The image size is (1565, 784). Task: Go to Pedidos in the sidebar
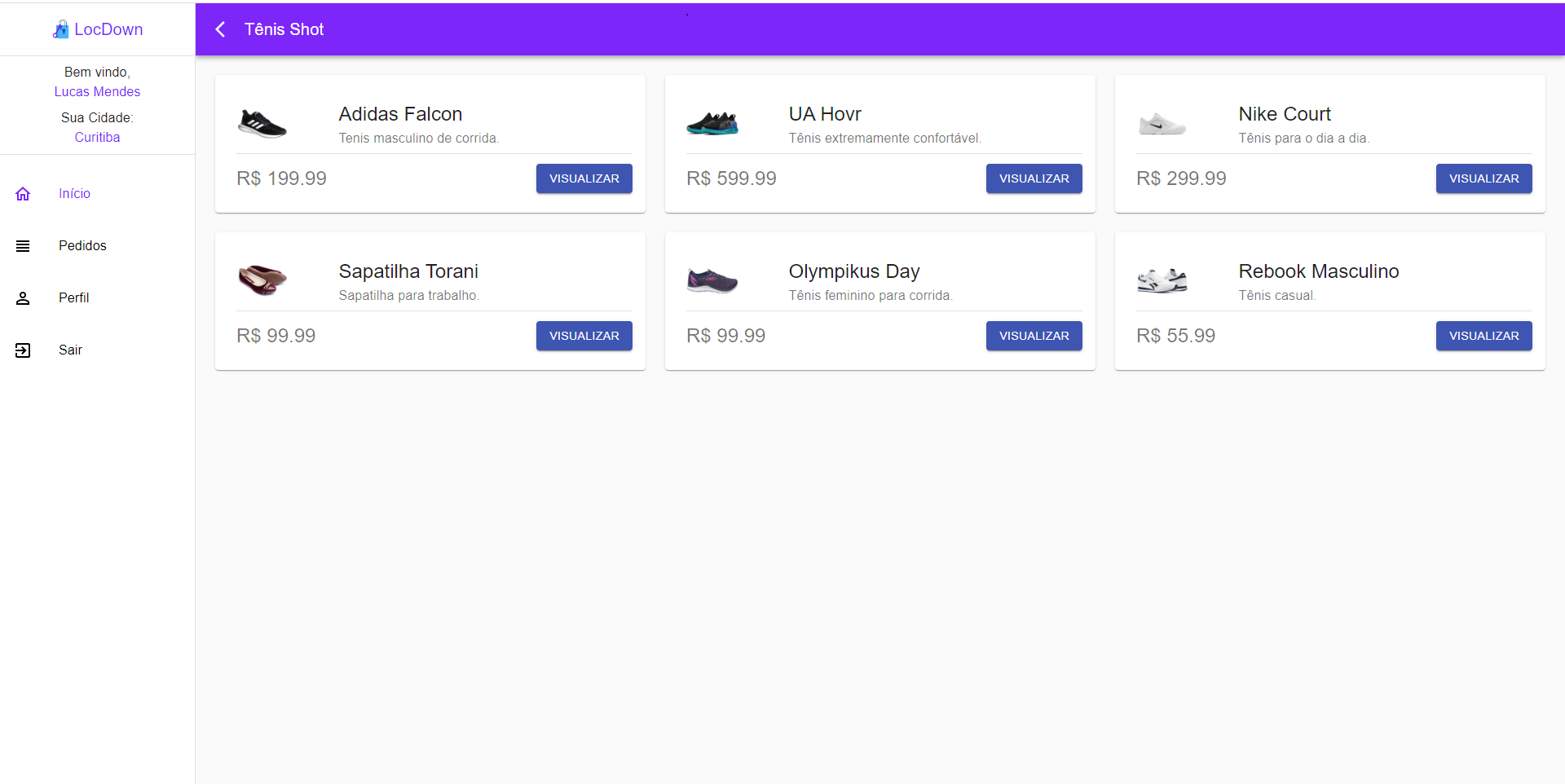pyautogui.click(x=82, y=246)
